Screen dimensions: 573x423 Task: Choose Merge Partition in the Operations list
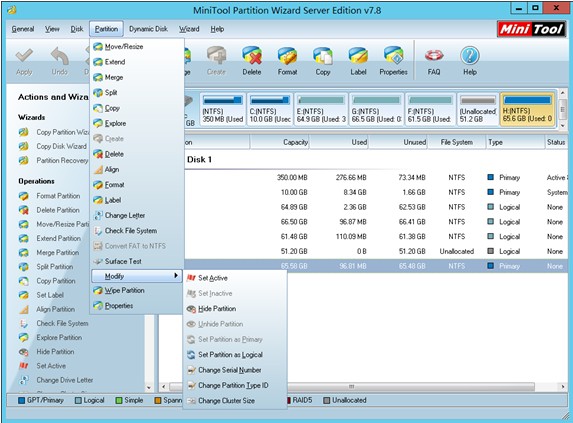[x=49, y=252]
